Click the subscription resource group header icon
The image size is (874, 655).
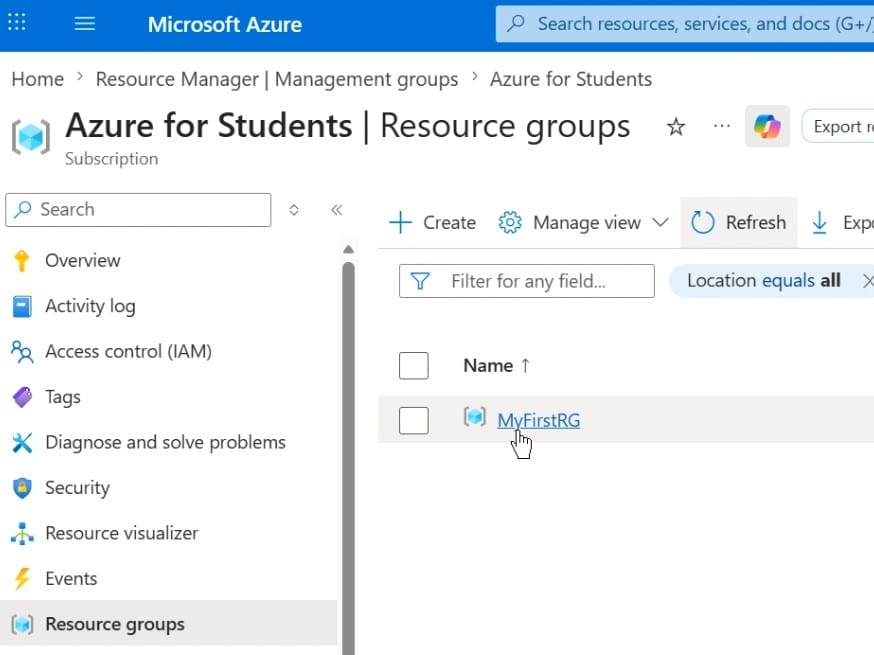pyautogui.click(x=31, y=137)
